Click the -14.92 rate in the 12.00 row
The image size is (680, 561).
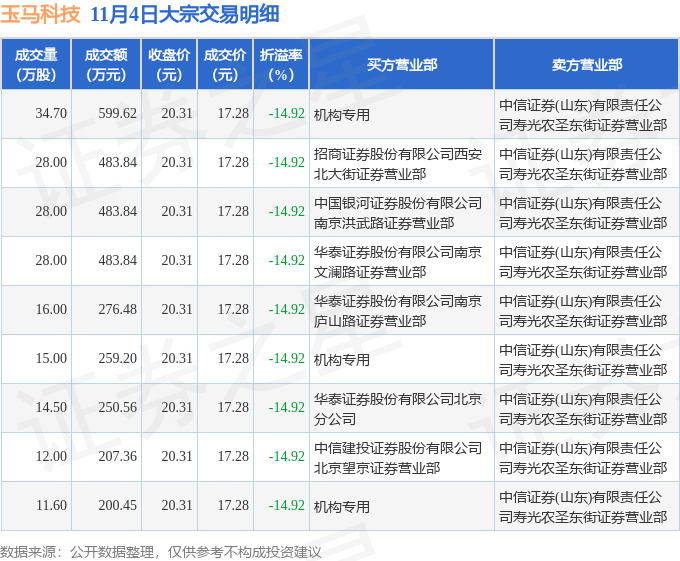[287, 457]
